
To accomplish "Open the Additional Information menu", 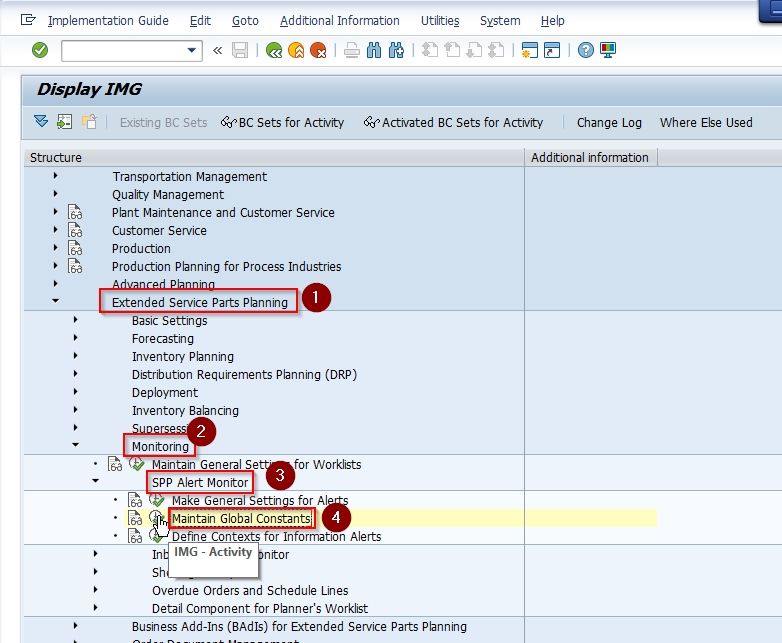I will coord(340,20).
